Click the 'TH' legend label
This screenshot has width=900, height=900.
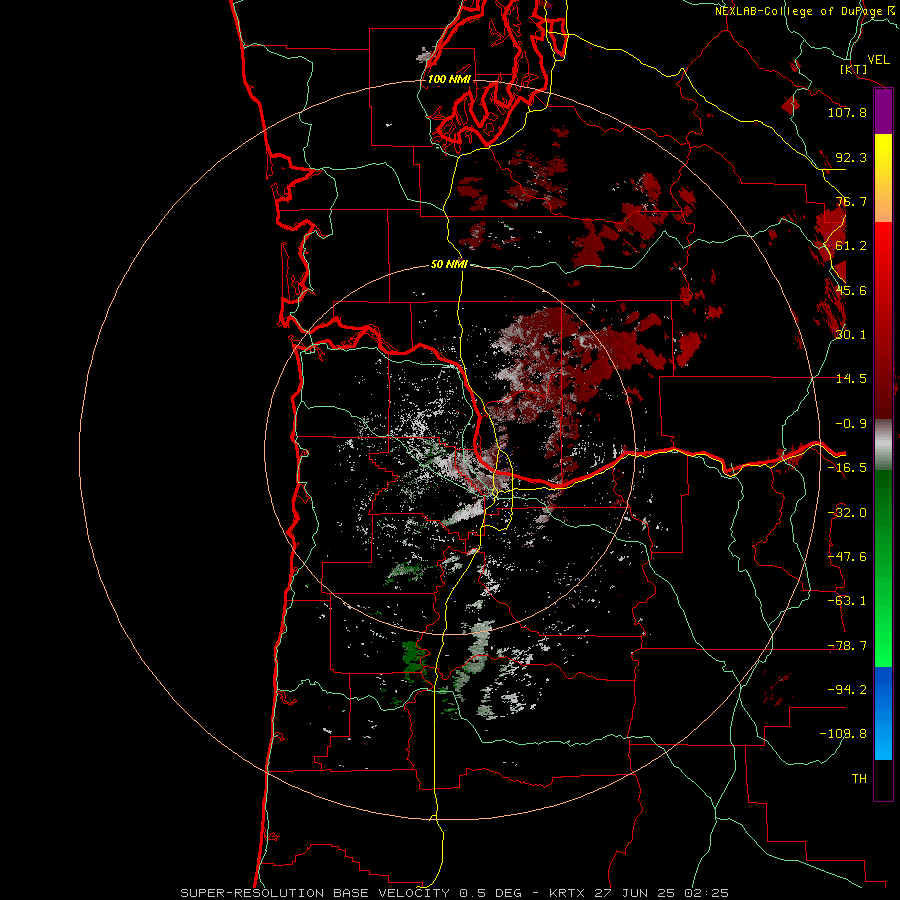[x=859, y=779]
